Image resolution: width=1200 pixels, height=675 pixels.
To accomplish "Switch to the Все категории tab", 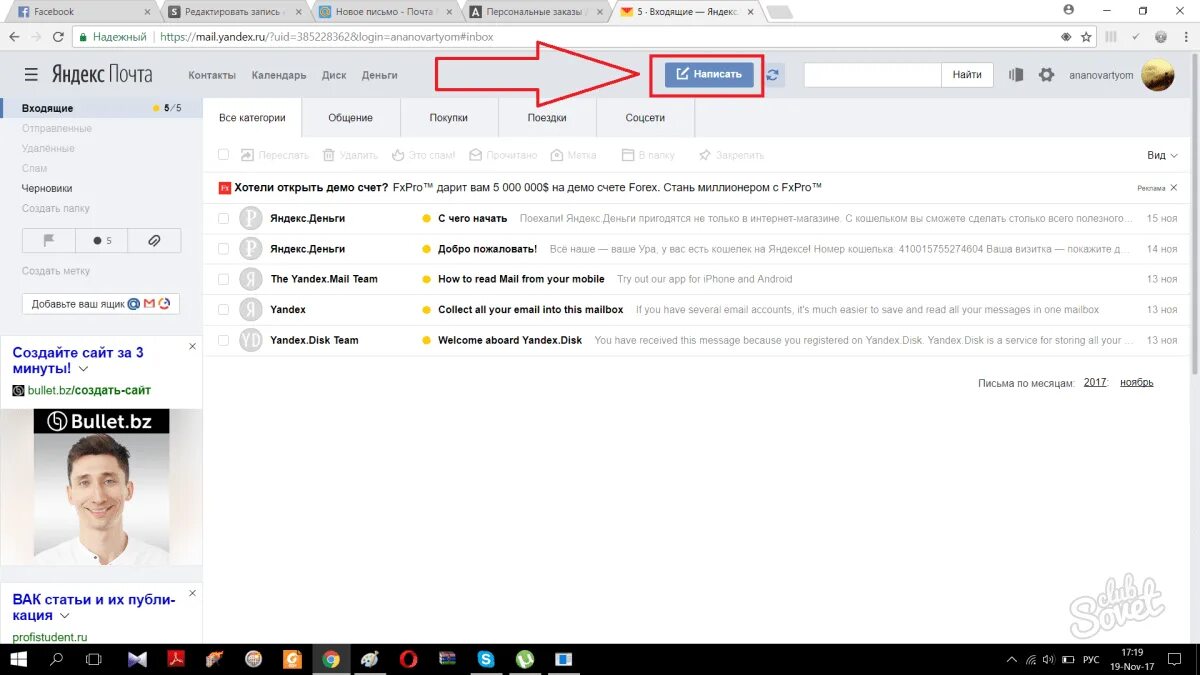I will [x=252, y=118].
